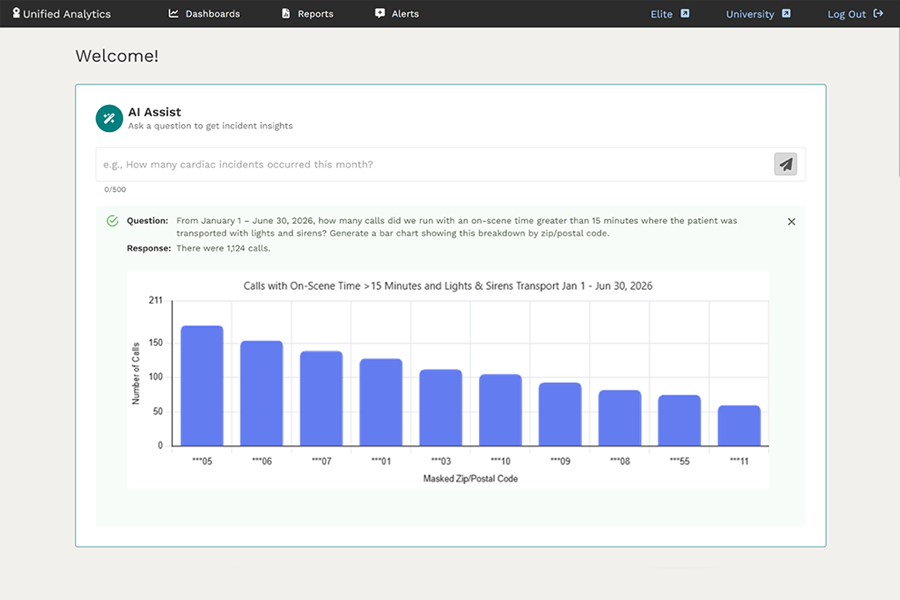This screenshot has height=600, width=900.
Task: Dismiss the response with the X button
Action: click(x=791, y=222)
